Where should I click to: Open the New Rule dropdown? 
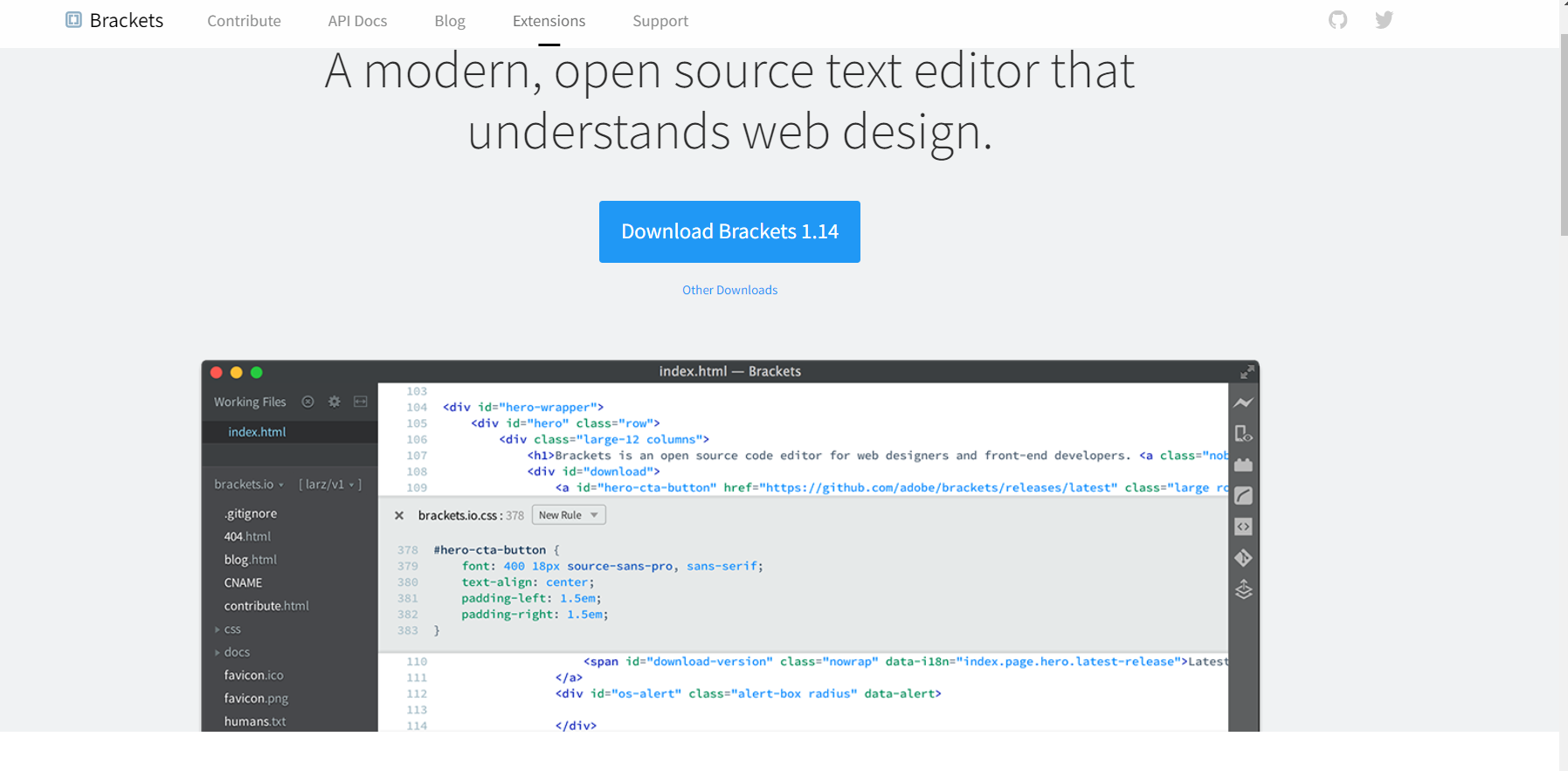(x=569, y=515)
